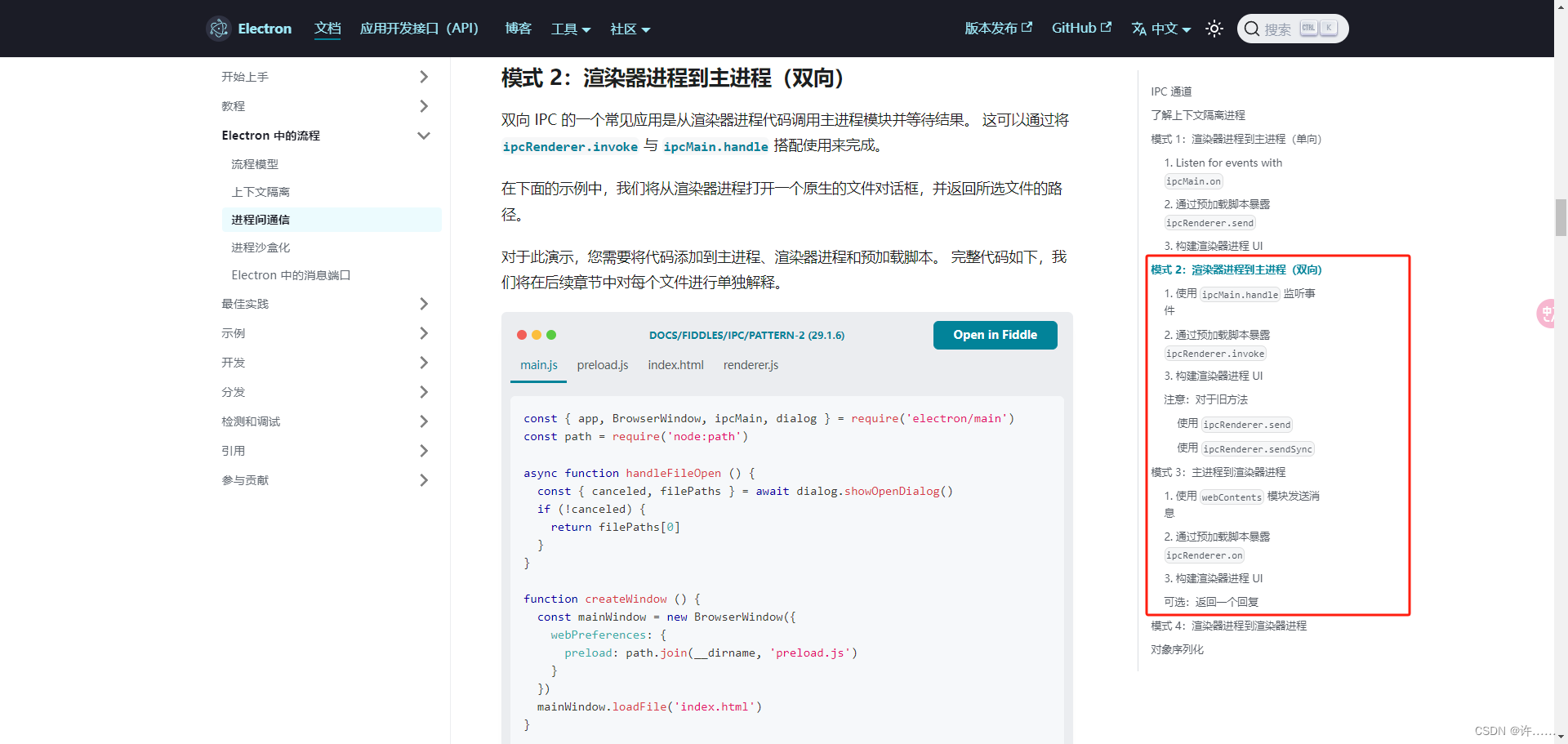Jump to 对象序列化 contents entry

(1177, 649)
